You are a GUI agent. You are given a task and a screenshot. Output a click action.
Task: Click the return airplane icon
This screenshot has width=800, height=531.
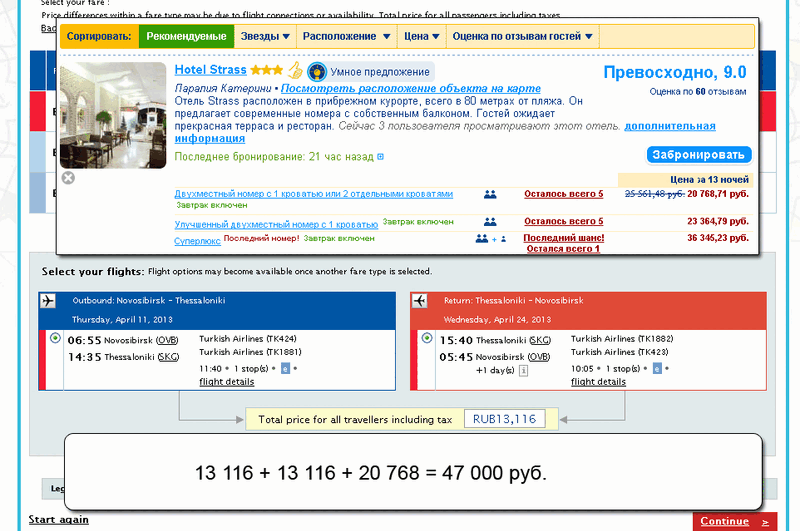(x=419, y=300)
